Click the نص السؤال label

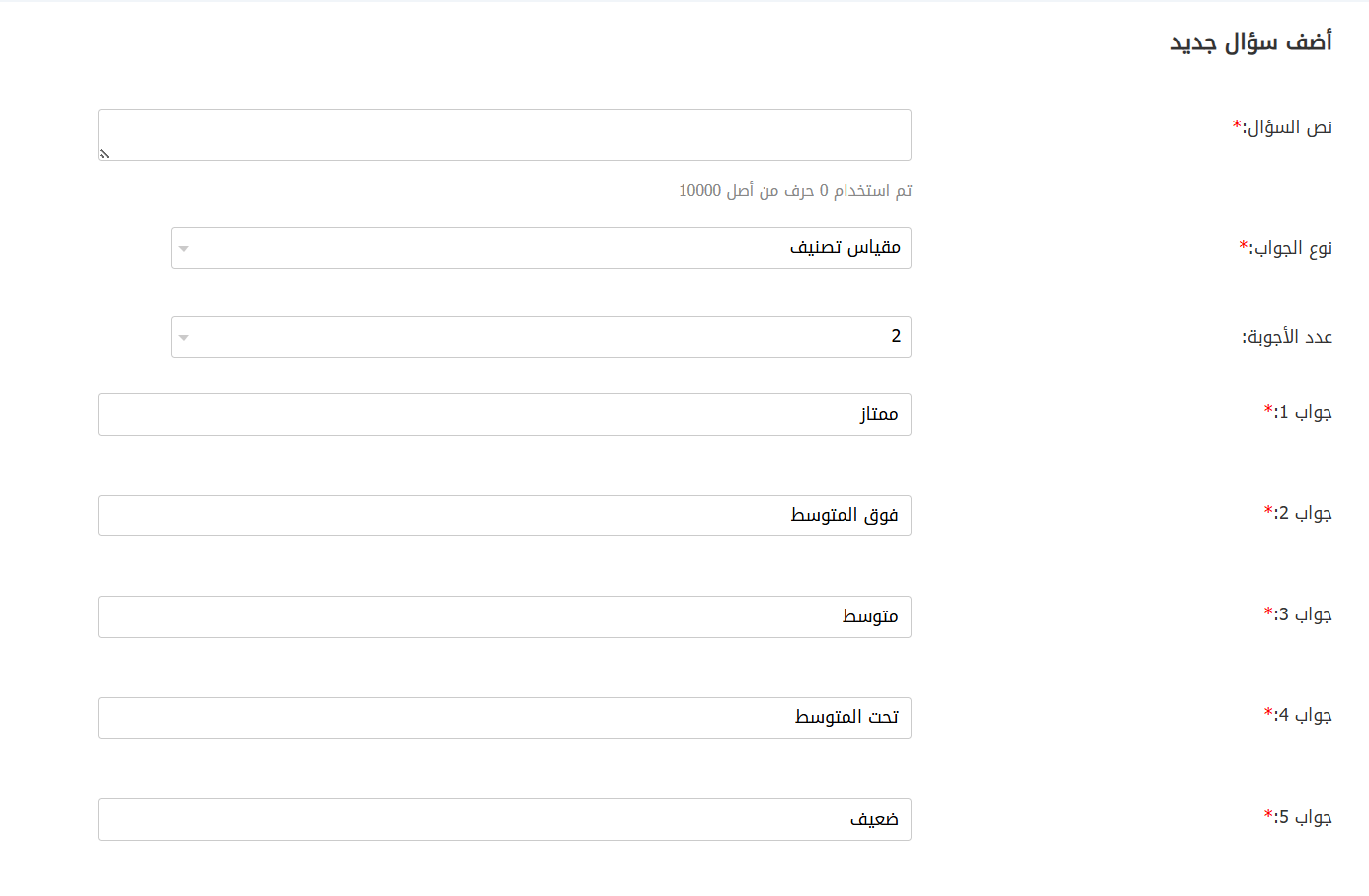pyautogui.click(x=1288, y=127)
